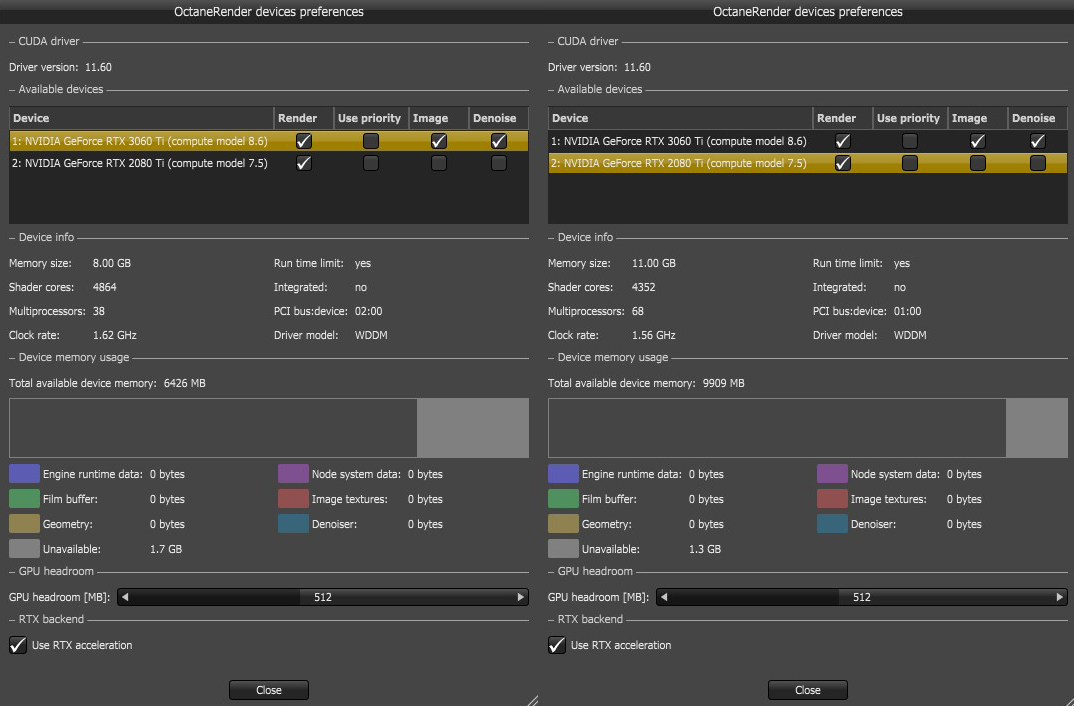Screen dimensions: 1074x706
Task: Toggle Denoise for RTX 3060 Ti, left window
Action: (499, 141)
